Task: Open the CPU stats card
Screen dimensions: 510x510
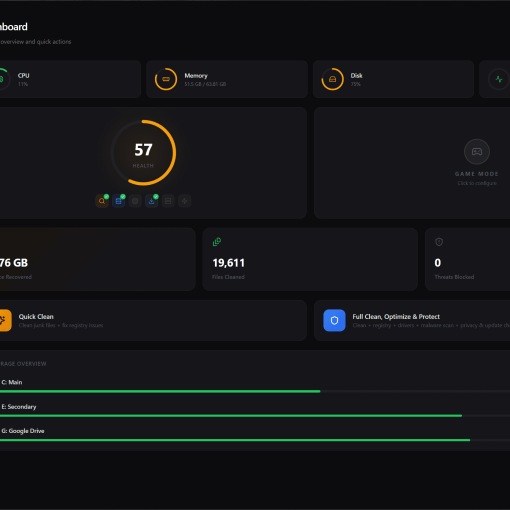Action: [x=69, y=79]
